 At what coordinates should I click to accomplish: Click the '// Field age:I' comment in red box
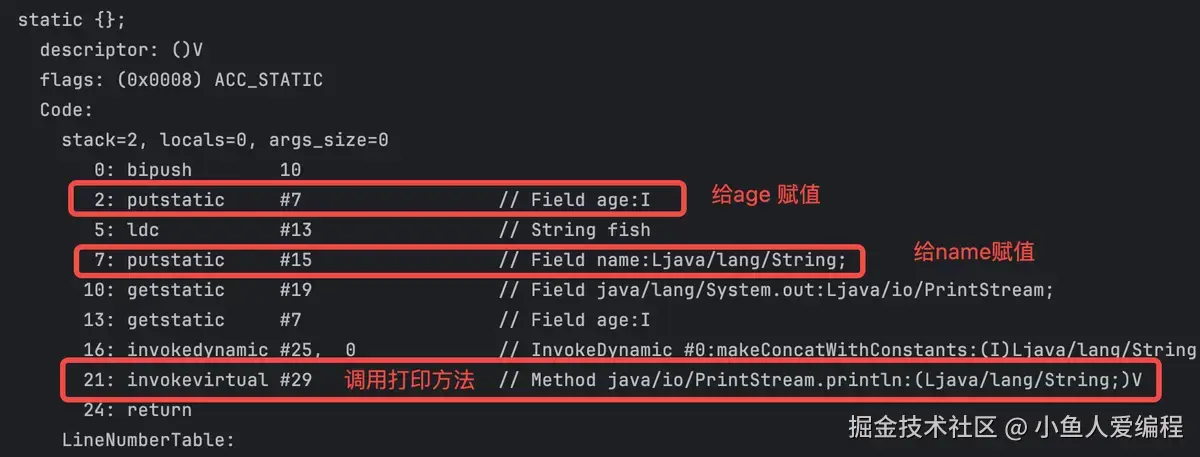(x=575, y=200)
